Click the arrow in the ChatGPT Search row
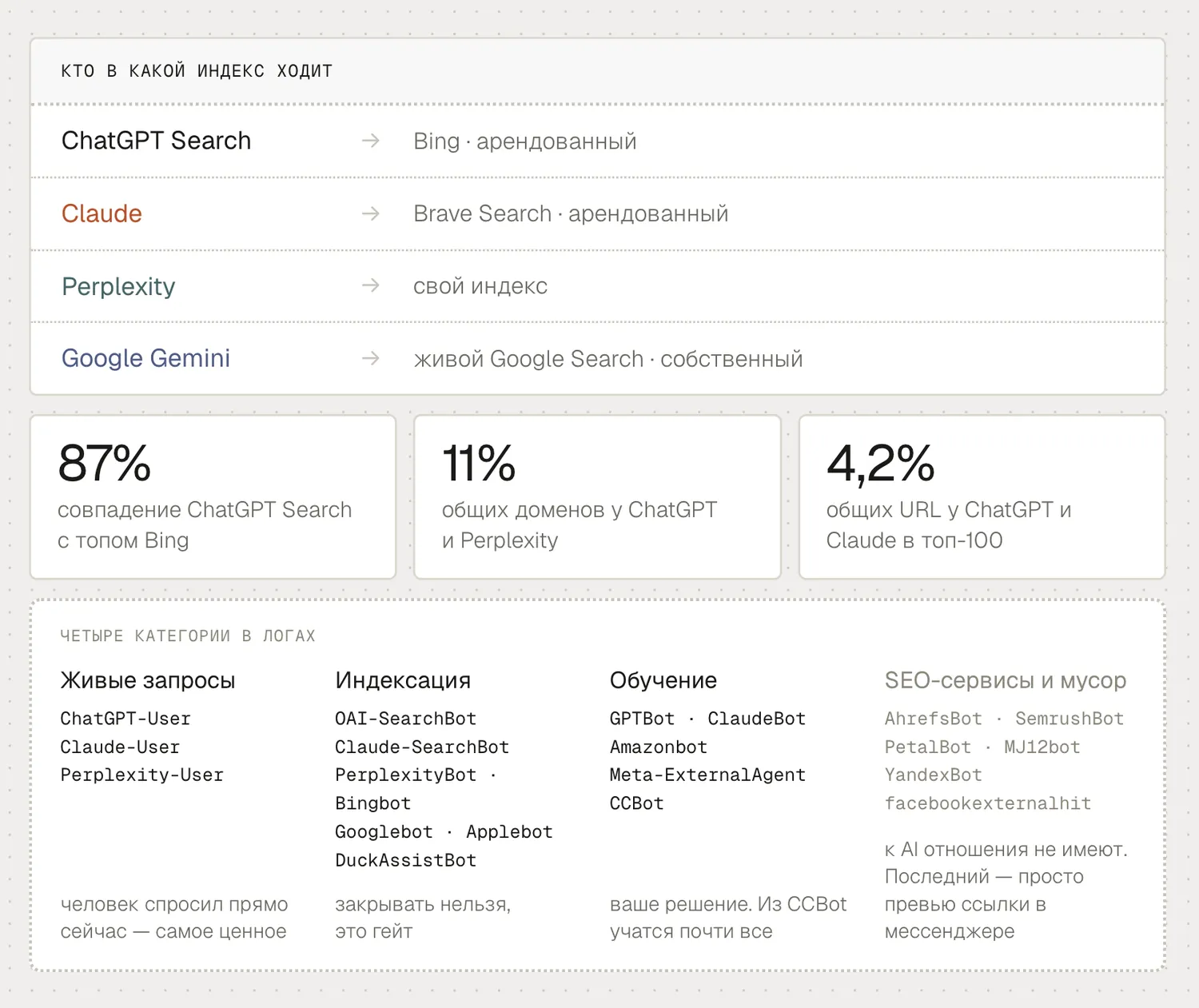 click(x=370, y=141)
